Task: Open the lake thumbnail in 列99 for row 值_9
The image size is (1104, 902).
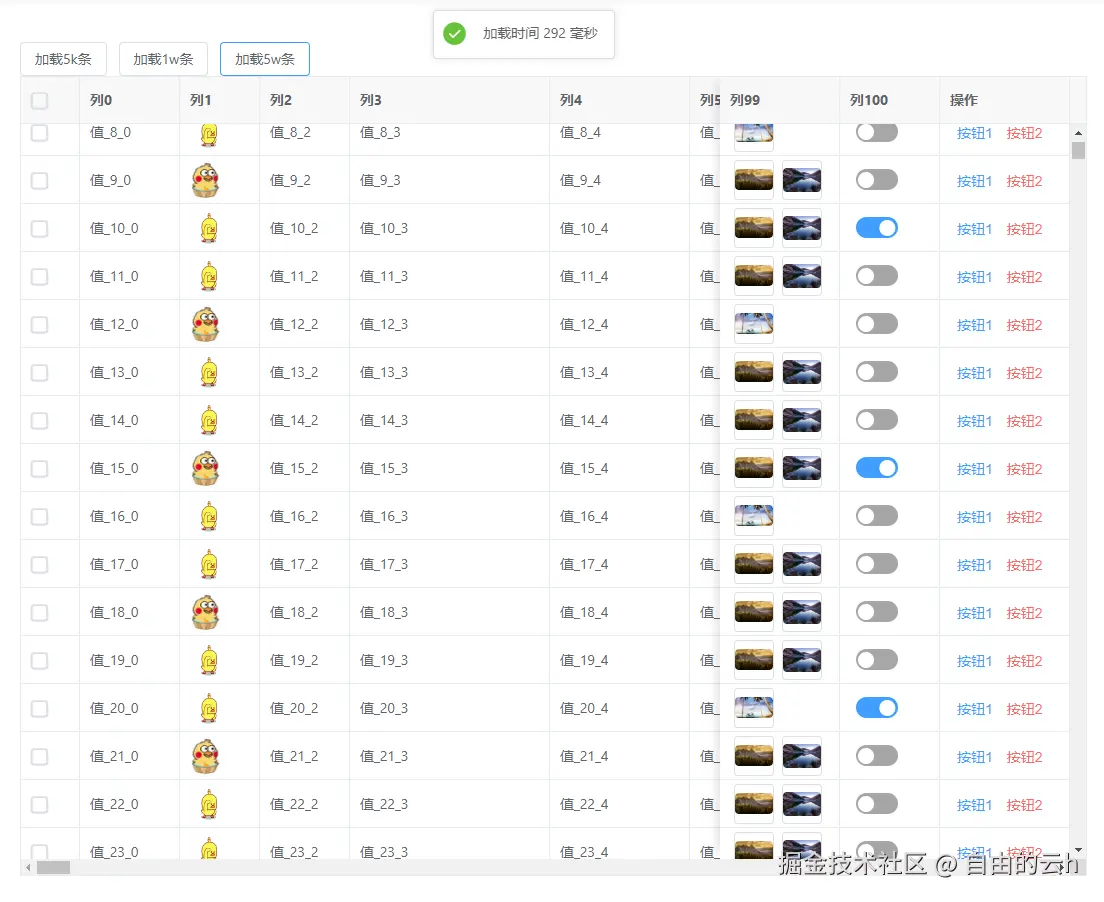Action: (x=801, y=180)
